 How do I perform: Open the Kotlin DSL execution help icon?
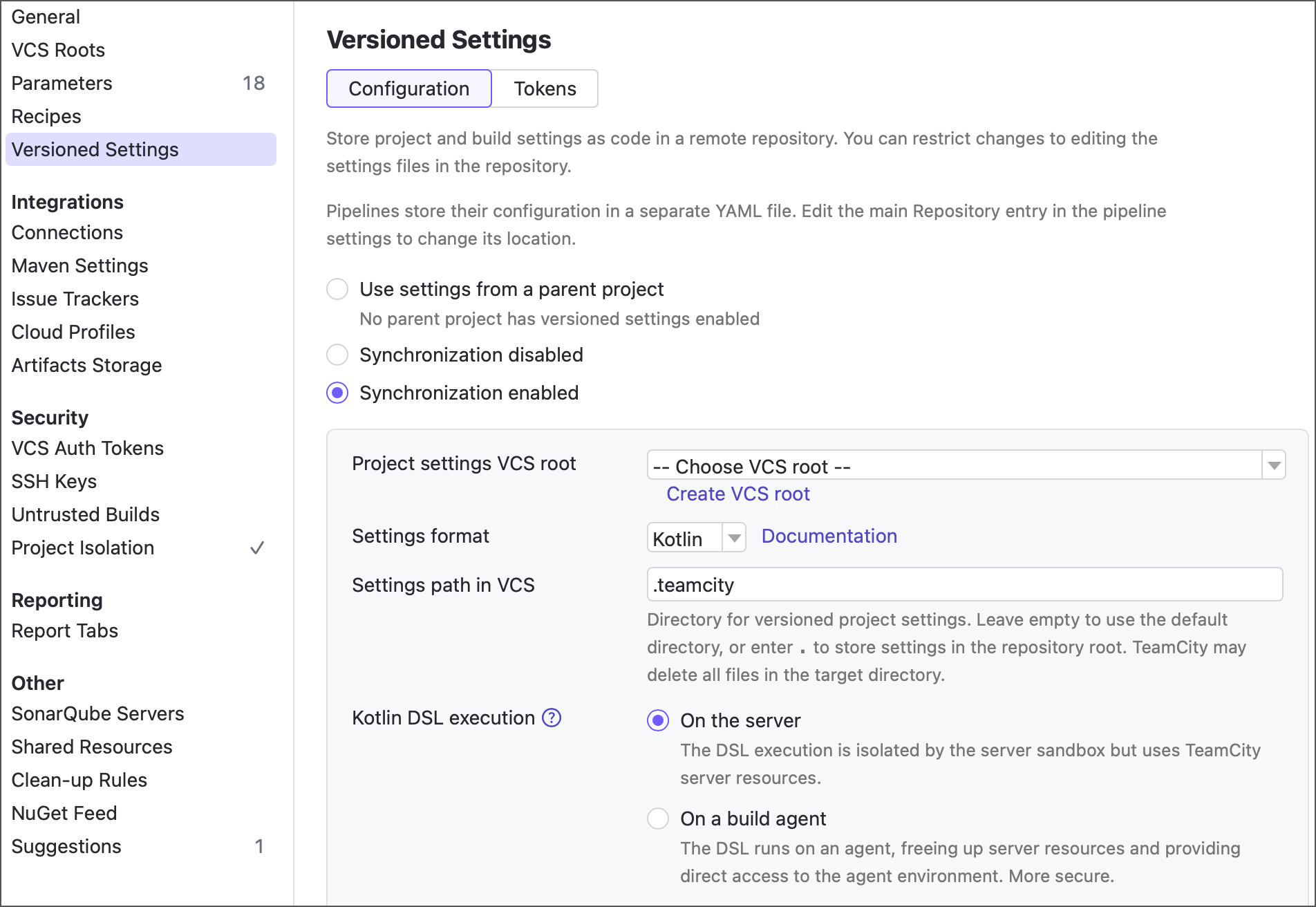point(552,718)
